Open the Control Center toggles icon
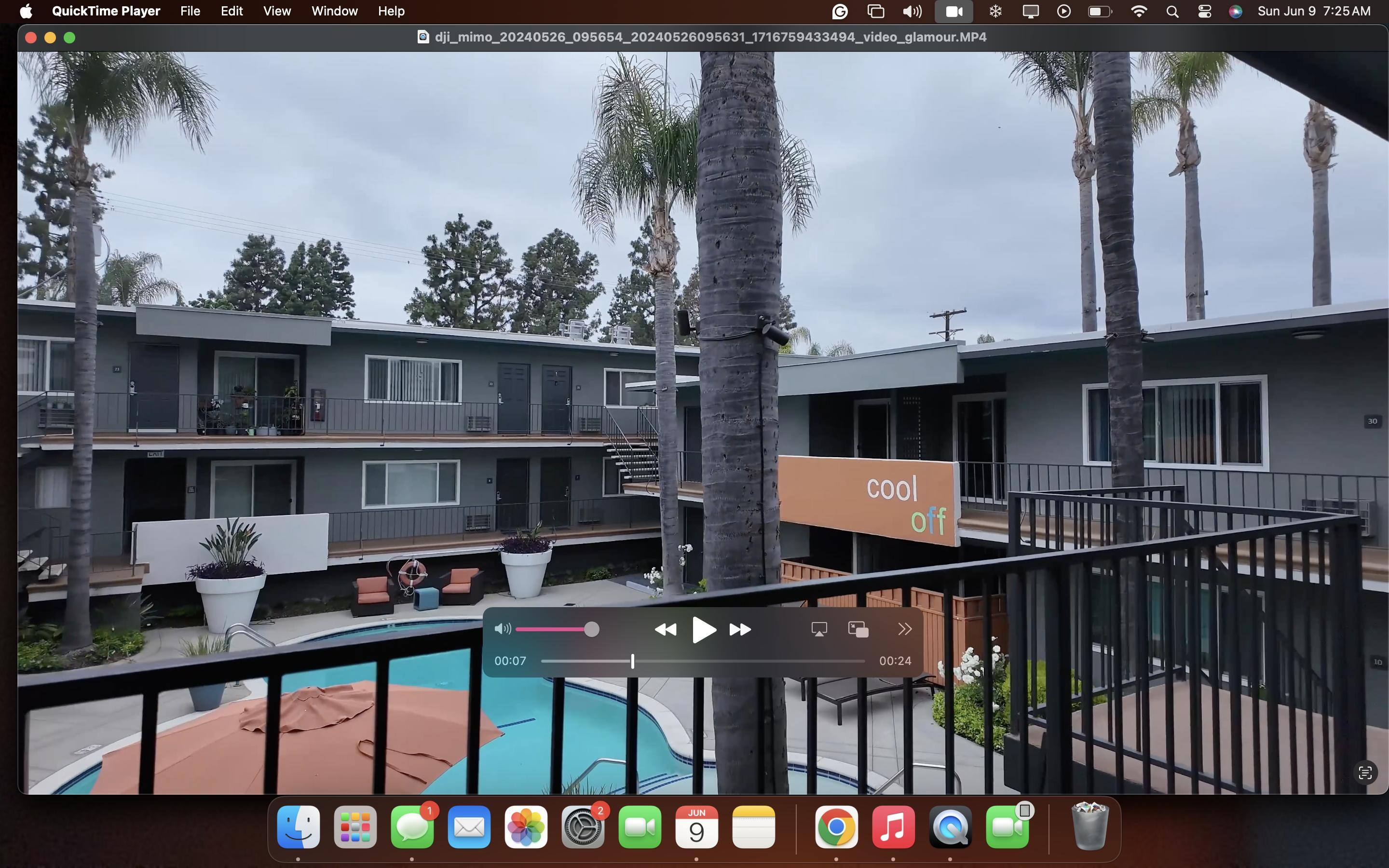The height and width of the screenshot is (868, 1389). (1204, 11)
